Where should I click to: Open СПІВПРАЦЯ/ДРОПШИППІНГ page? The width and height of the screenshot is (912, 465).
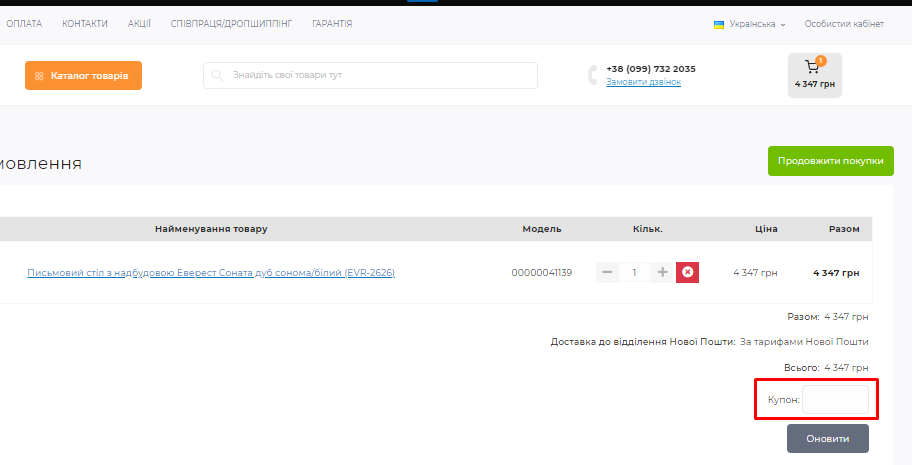pyautogui.click(x=231, y=23)
